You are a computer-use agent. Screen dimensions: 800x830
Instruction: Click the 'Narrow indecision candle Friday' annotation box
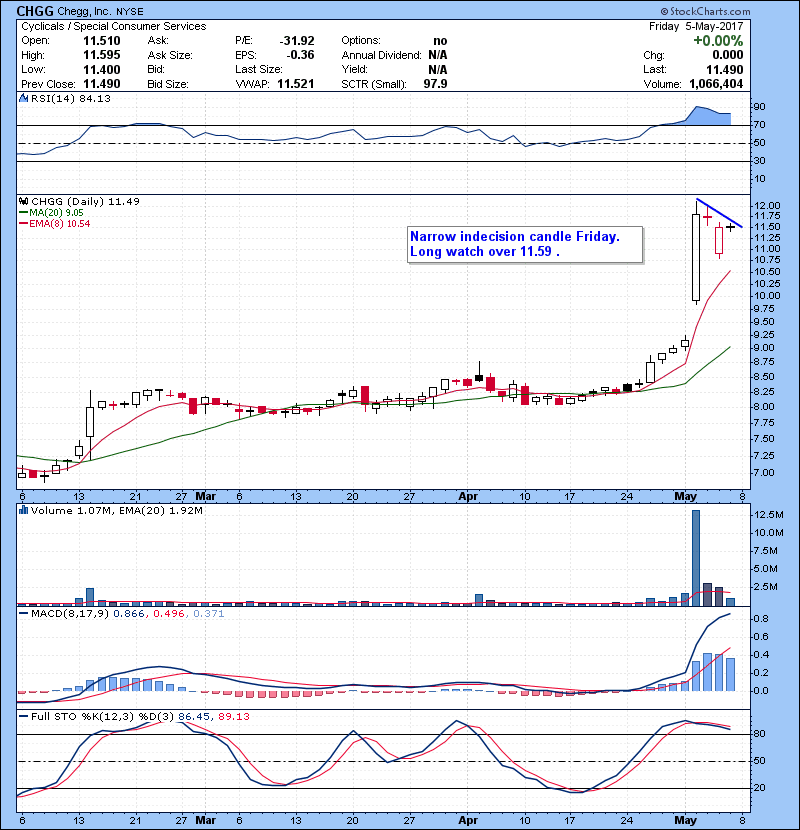[x=525, y=244]
